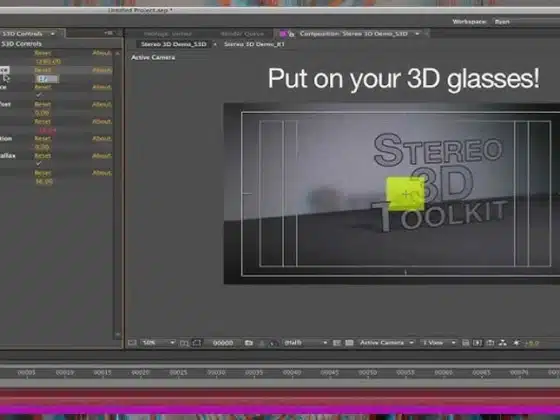Click Reset in the highlighted effect row
Image resolution: width=560 pixels, height=420 pixels.
43,70
